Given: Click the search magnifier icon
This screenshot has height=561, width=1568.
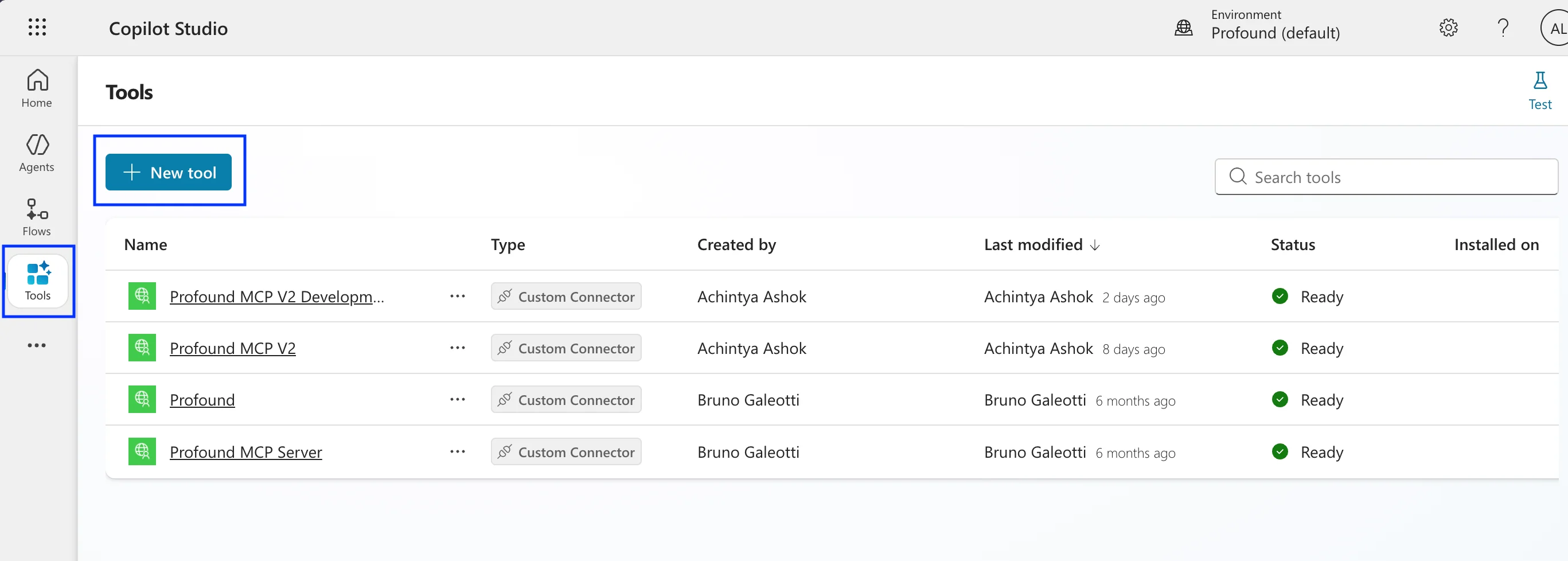Looking at the screenshot, I should 1238,177.
